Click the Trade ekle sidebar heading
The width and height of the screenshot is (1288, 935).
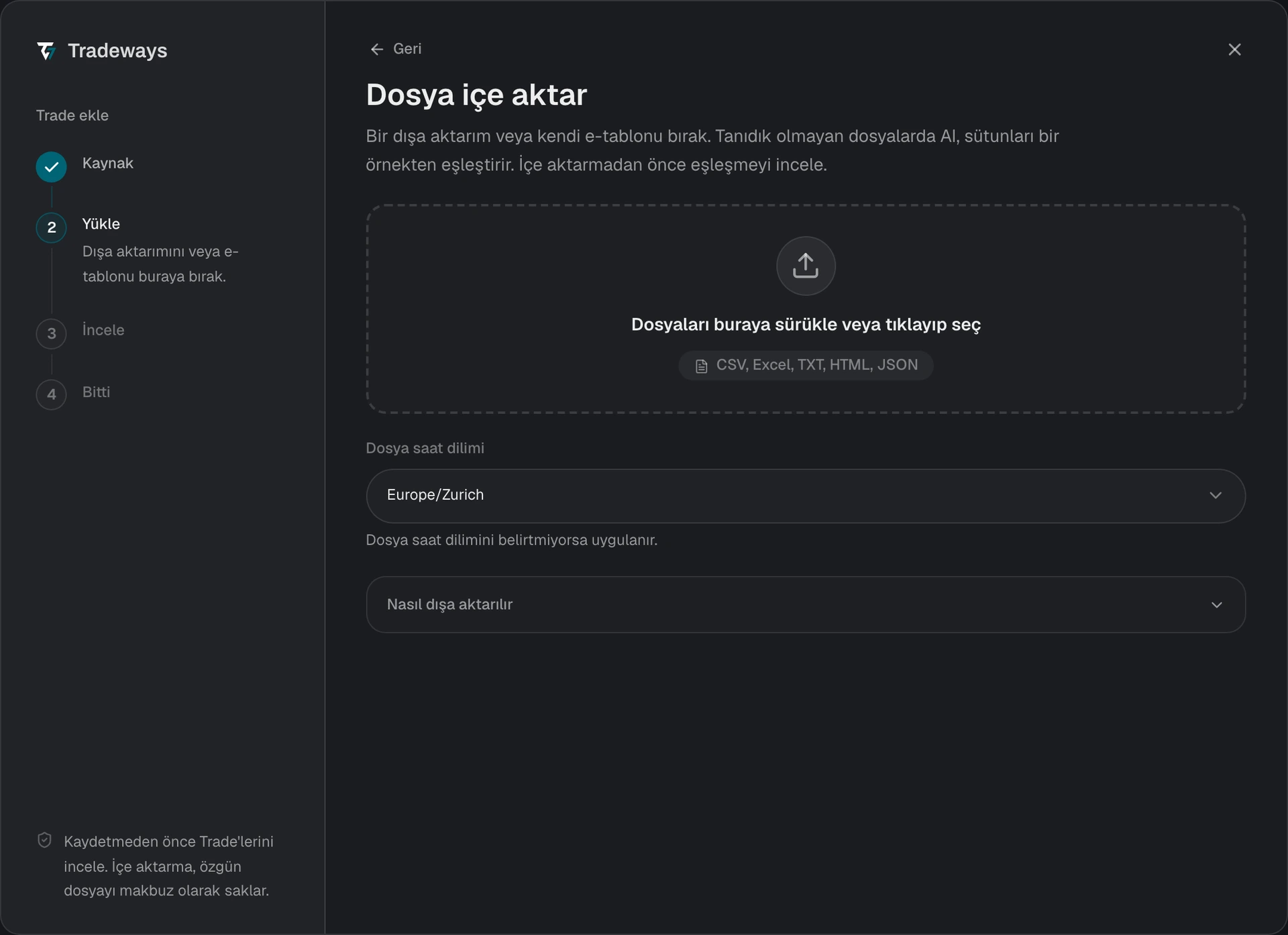click(72, 115)
